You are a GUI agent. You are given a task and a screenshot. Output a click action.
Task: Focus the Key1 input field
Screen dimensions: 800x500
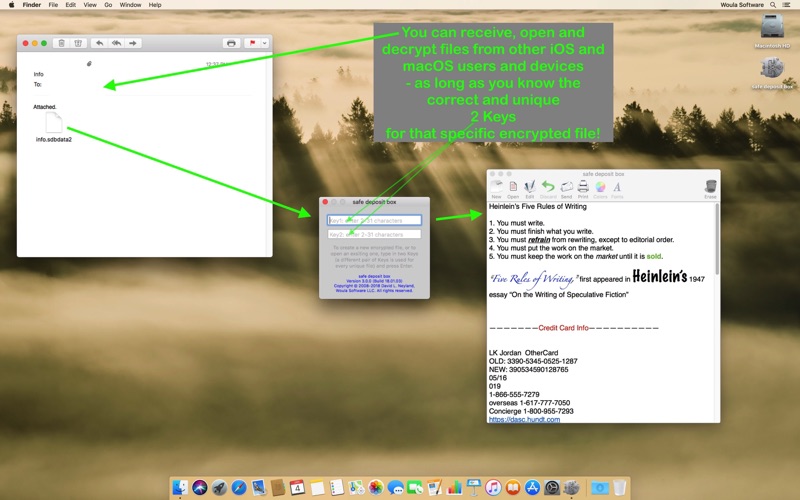pos(374,220)
